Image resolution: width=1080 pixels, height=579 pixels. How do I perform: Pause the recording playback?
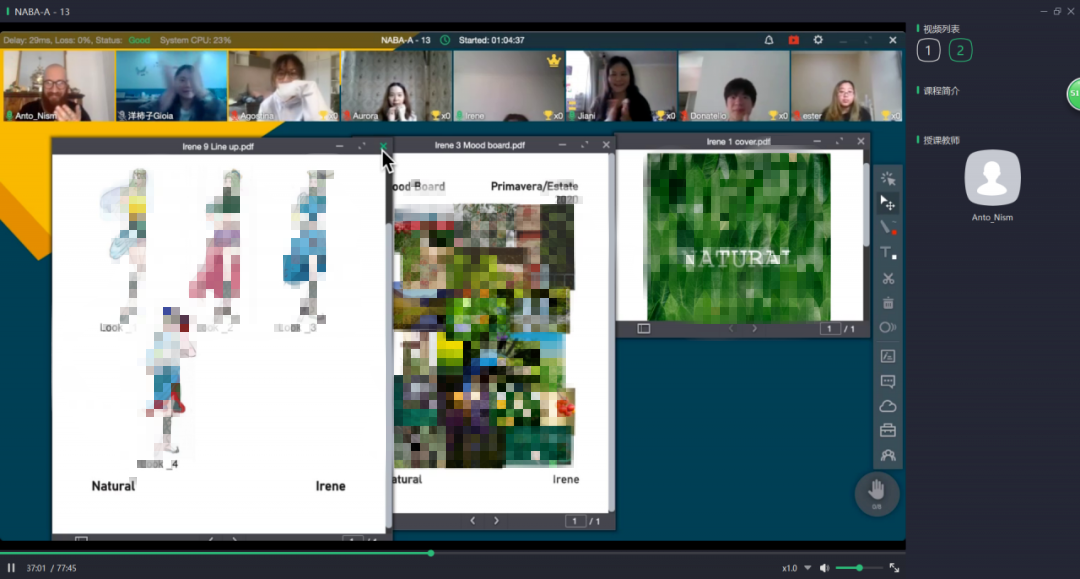11,568
